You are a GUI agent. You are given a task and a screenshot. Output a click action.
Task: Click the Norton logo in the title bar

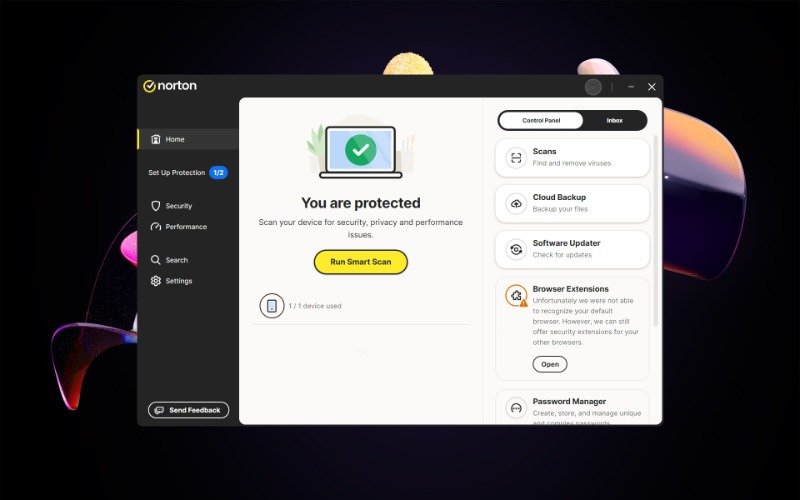(x=170, y=86)
